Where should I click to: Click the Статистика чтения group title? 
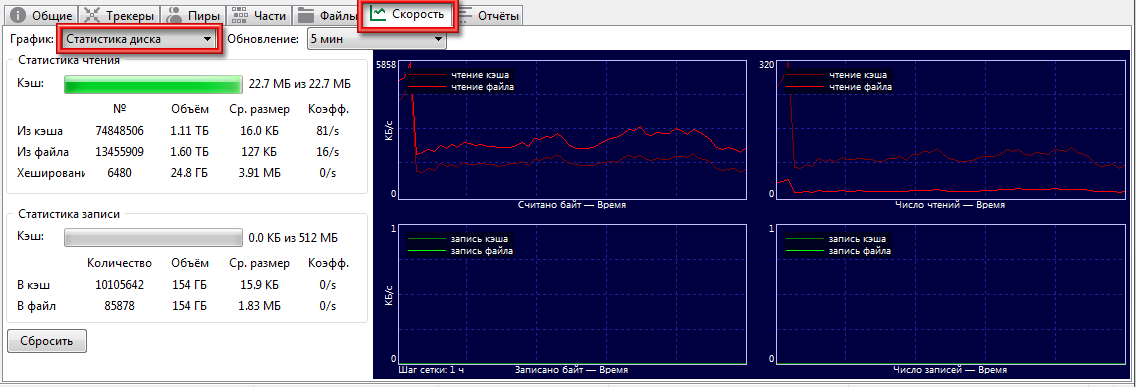pyautogui.click(x=69, y=60)
